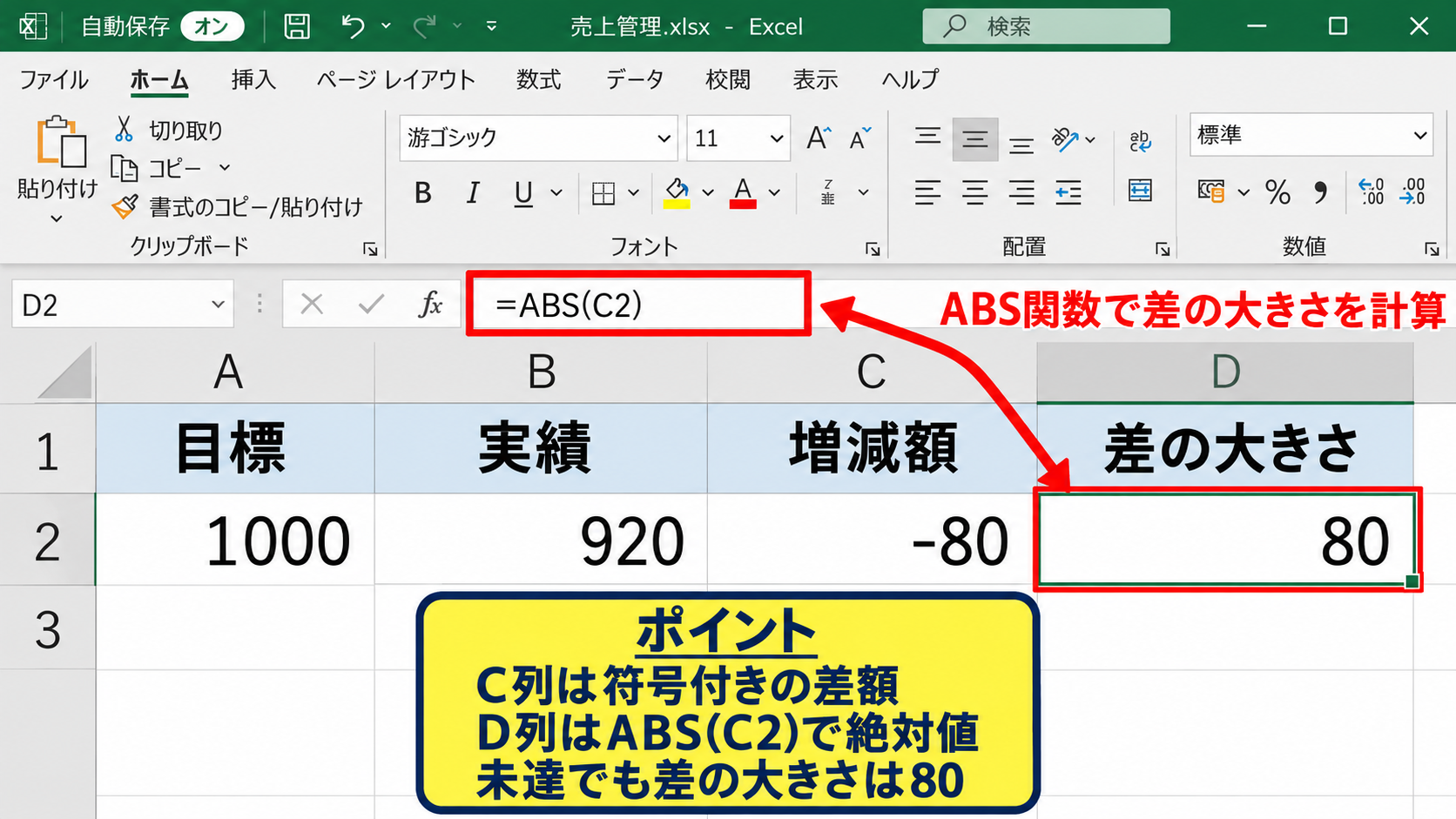Toggle center horizontal alignment
Viewport: 1456px width, 819px height.
click(974, 191)
